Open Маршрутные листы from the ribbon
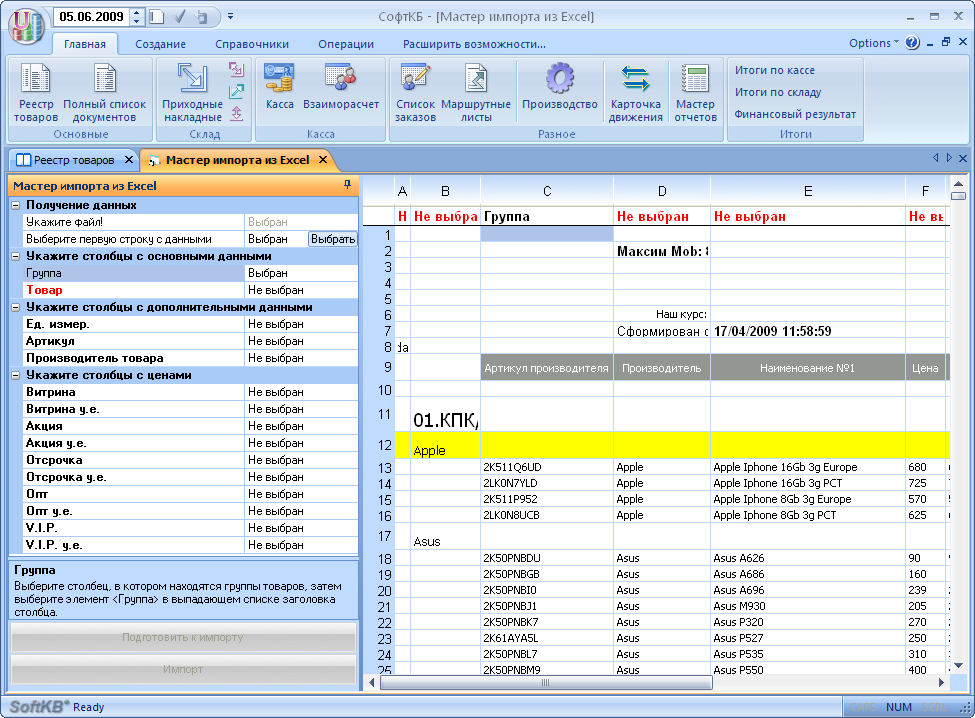This screenshot has height=718, width=975. (476, 92)
